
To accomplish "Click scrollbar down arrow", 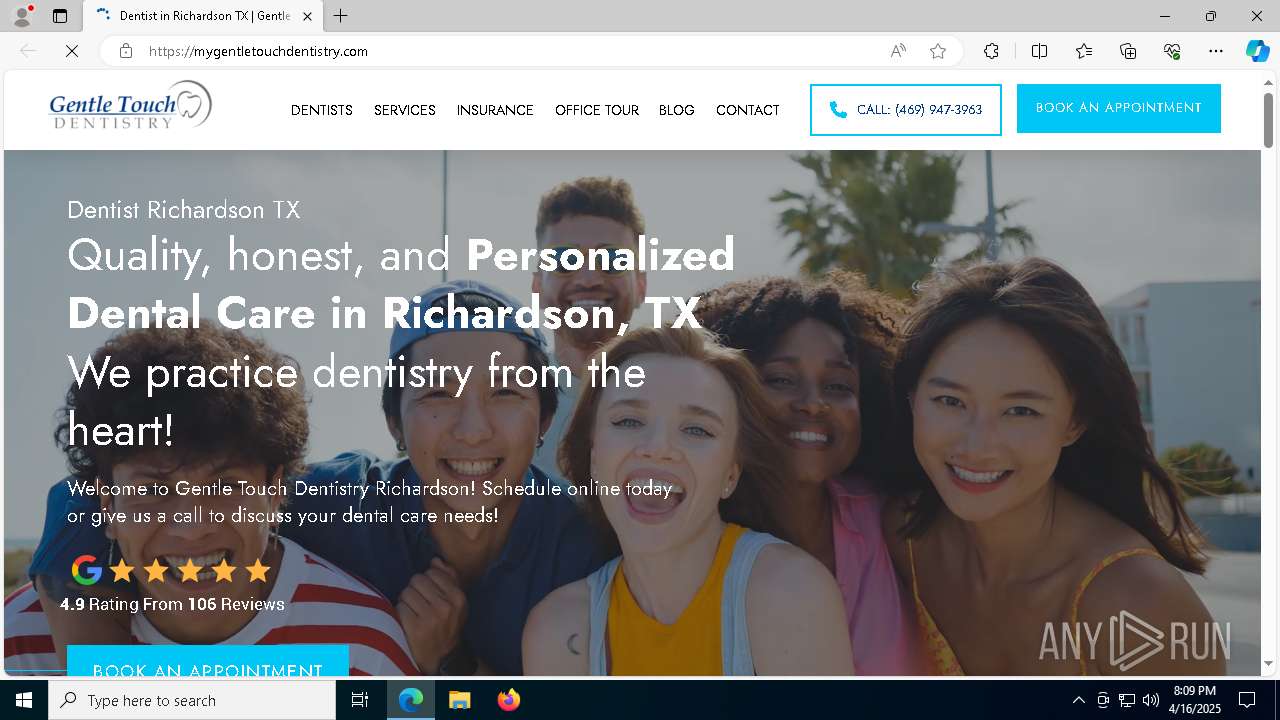I will (1268, 664).
